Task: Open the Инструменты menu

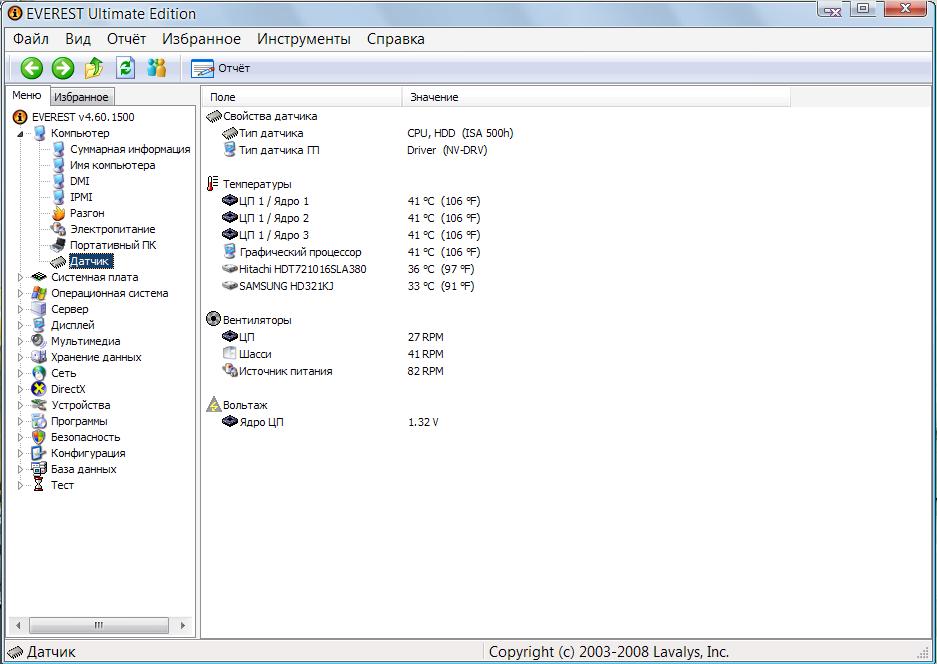Action: tap(304, 39)
